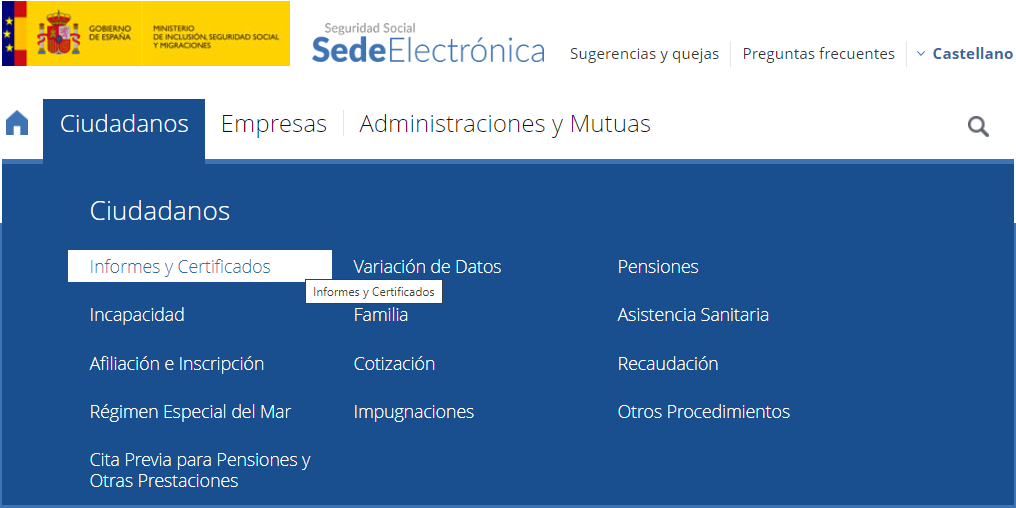Click the home icon
The width and height of the screenshot is (1016, 508).
pos(17,124)
